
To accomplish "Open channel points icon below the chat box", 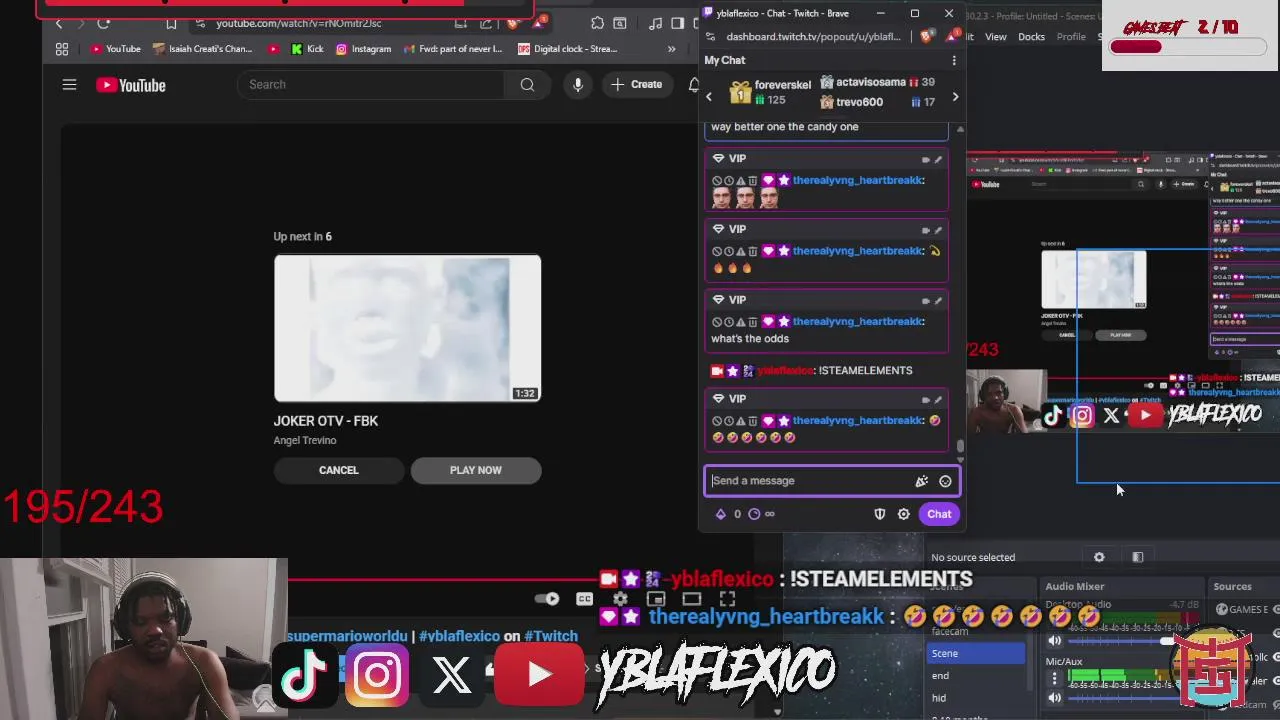I will pos(754,514).
